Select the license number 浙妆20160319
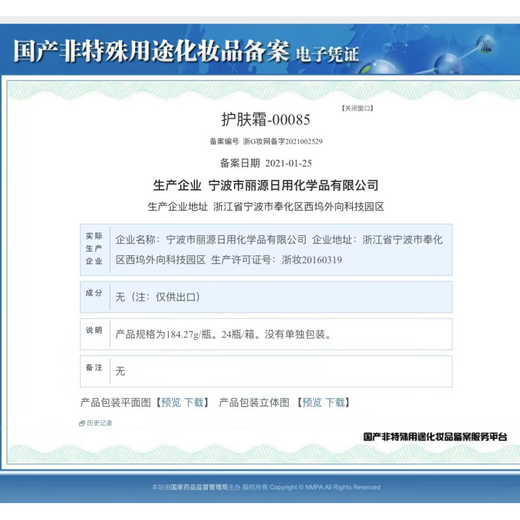520x520 pixels. pyautogui.click(x=312, y=260)
